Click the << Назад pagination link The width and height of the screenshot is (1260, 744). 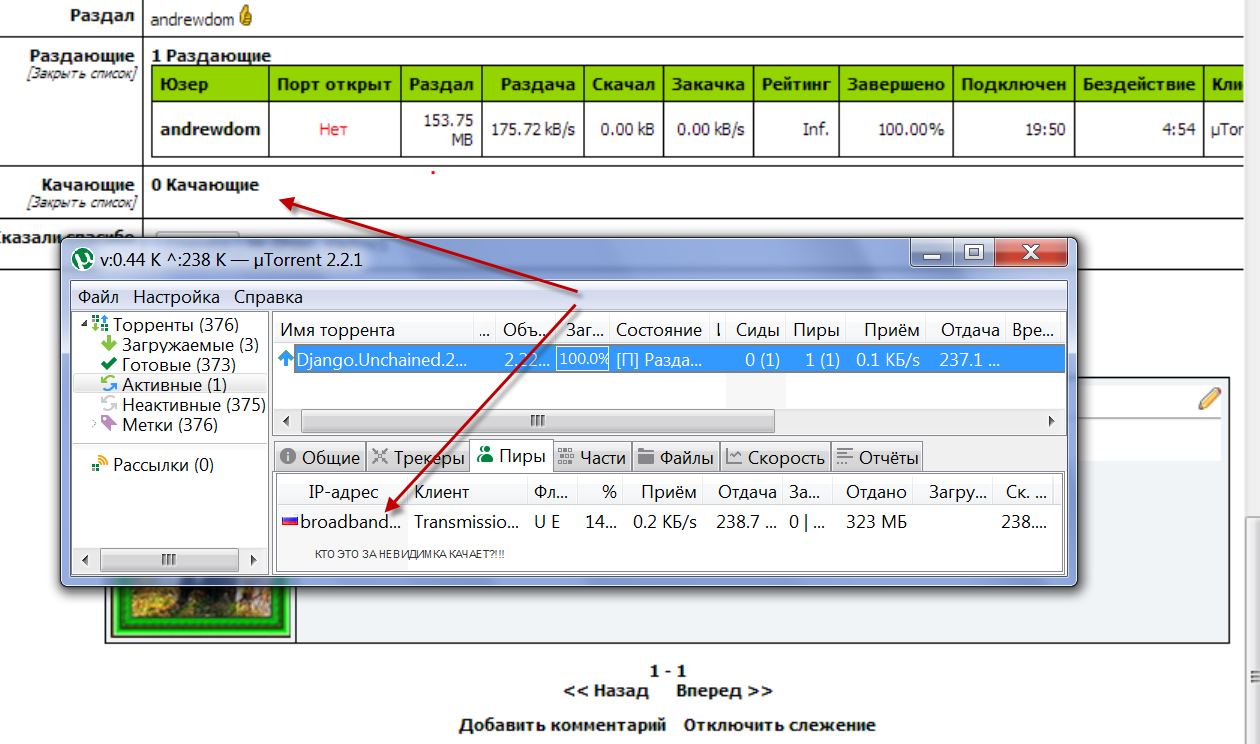(x=606, y=690)
